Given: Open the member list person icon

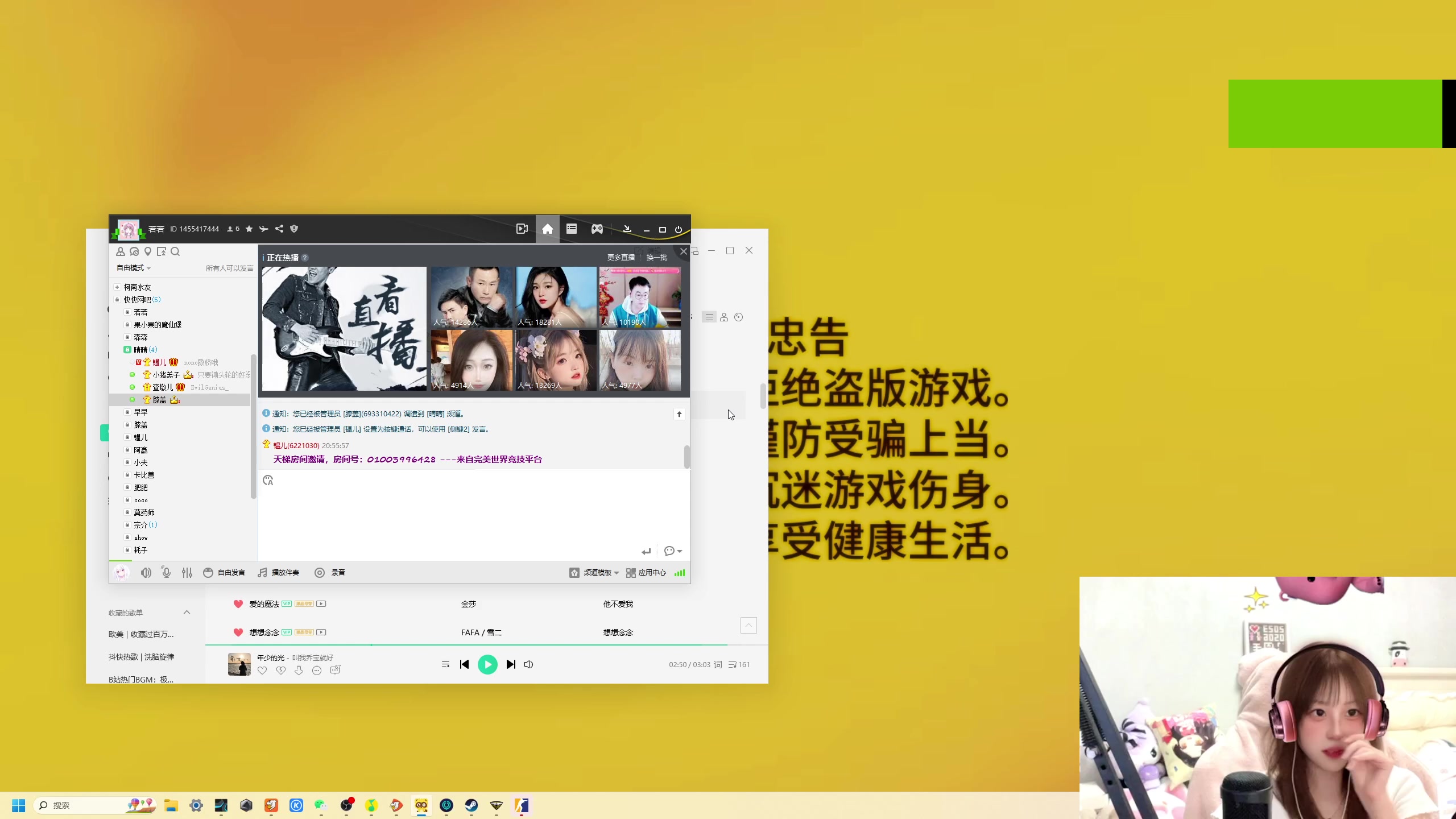Looking at the screenshot, I should [x=121, y=251].
